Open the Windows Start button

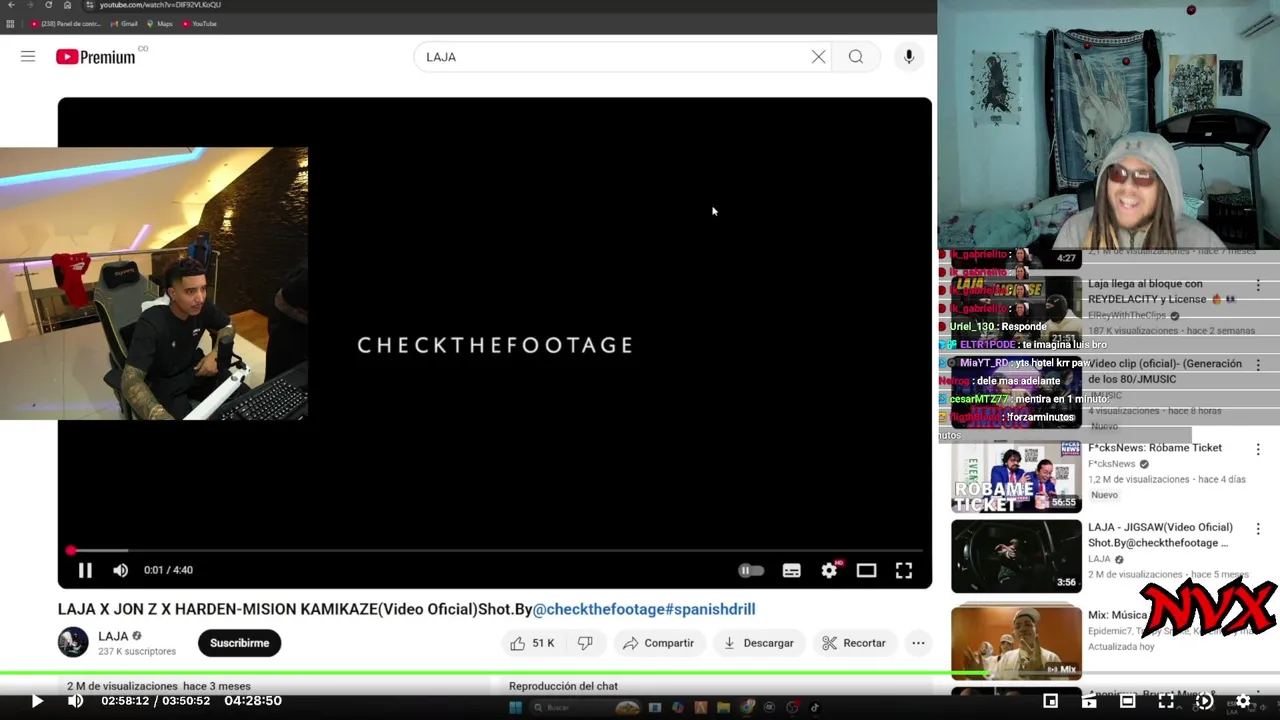tap(515, 707)
